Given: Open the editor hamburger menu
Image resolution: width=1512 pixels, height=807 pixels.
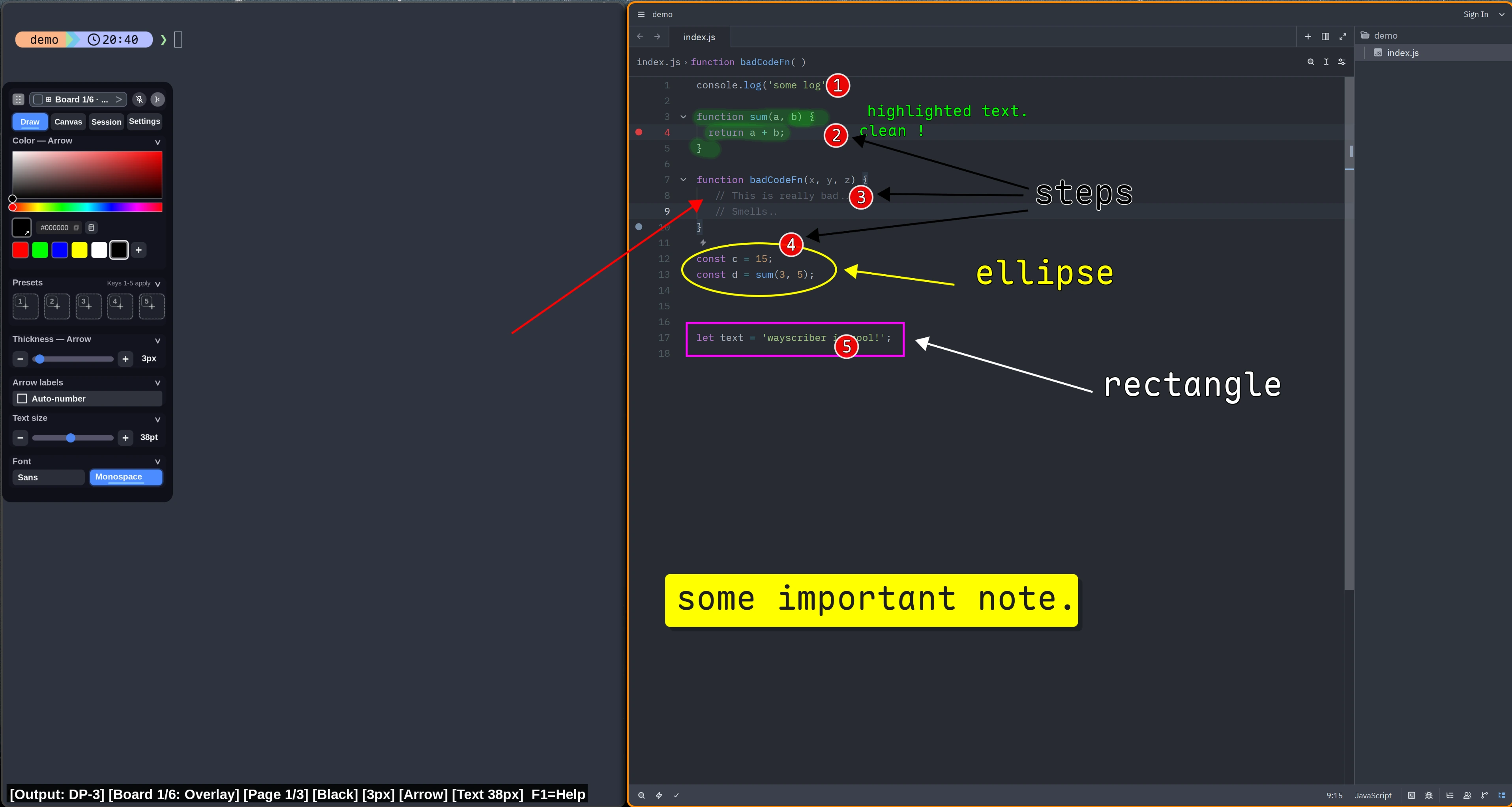Looking at the screenshot, I should pyautogui.click(x=641, y=14).
